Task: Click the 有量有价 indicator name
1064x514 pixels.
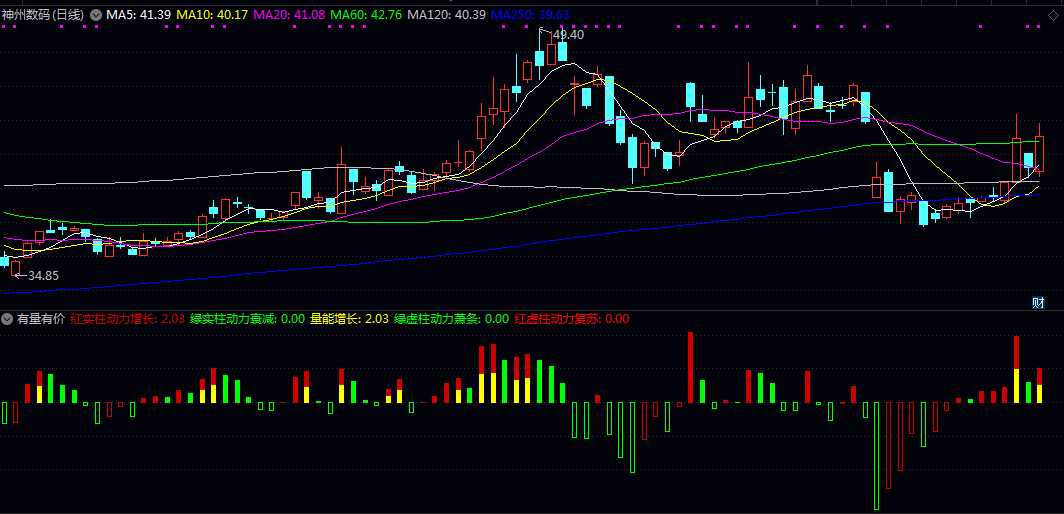Action: (40, 318)
